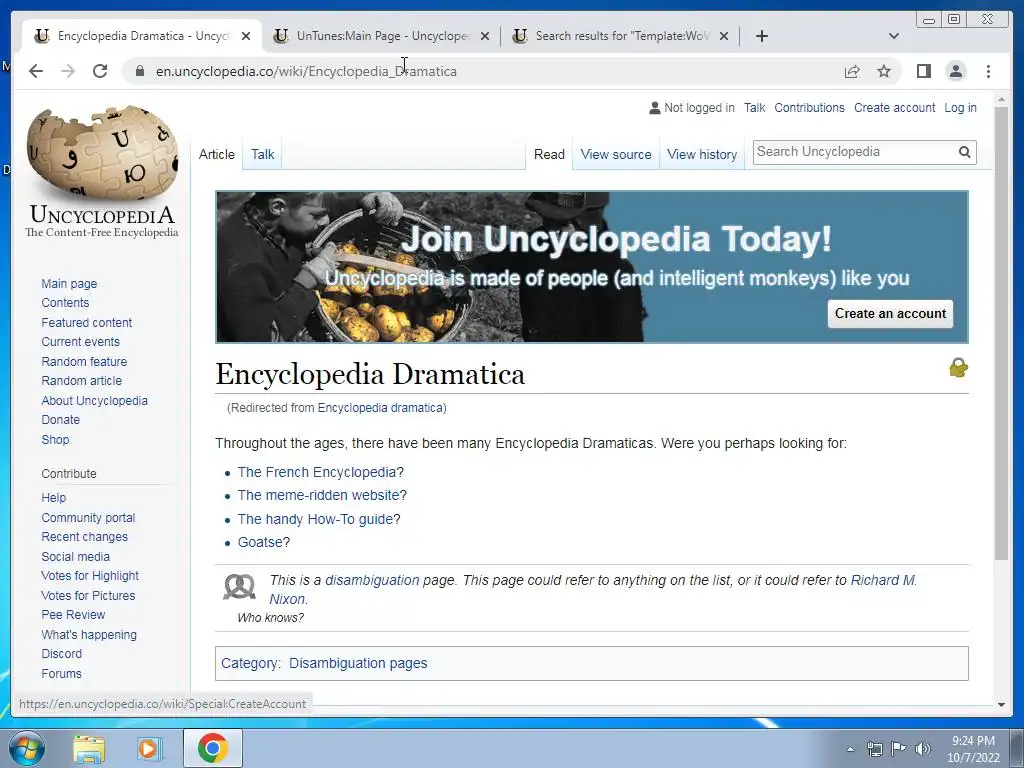This screenshot has height=768, width=1024.
Task: Open the Windows Start button
Action: 26,748
